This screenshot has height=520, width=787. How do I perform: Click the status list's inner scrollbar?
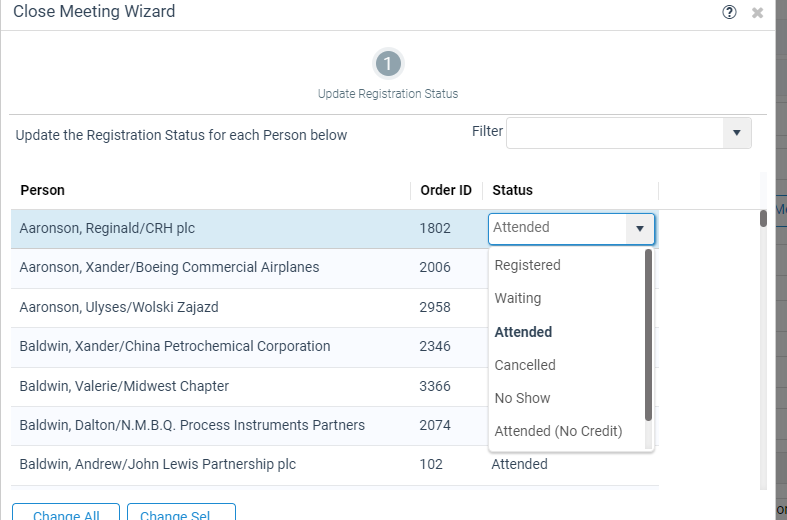point(648,335)
